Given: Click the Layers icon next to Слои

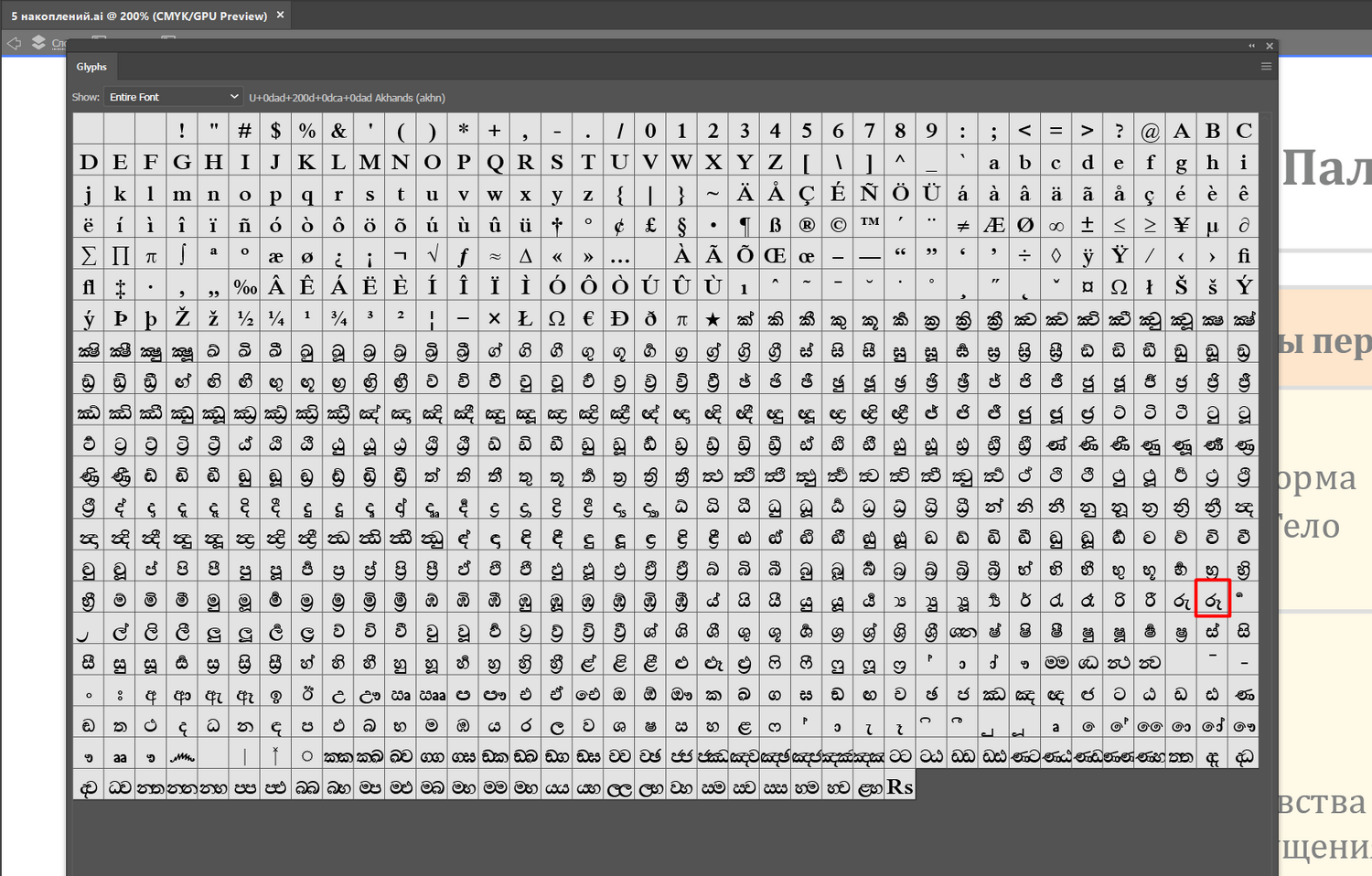Looking at the screenshot, I should [x=38, y=42].
